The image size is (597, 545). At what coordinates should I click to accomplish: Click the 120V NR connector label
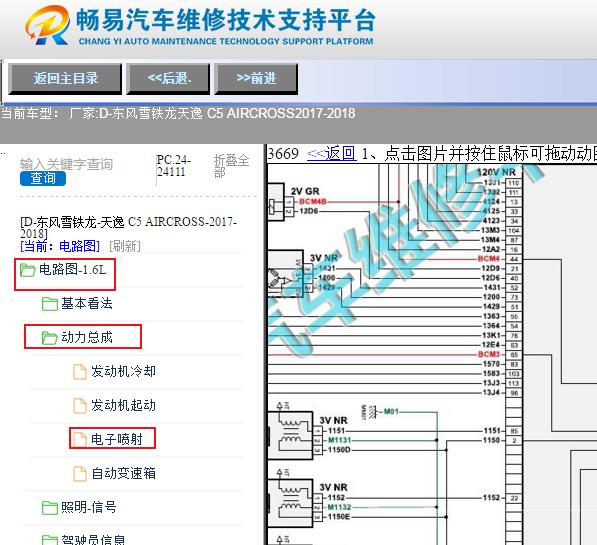point(496,173)
